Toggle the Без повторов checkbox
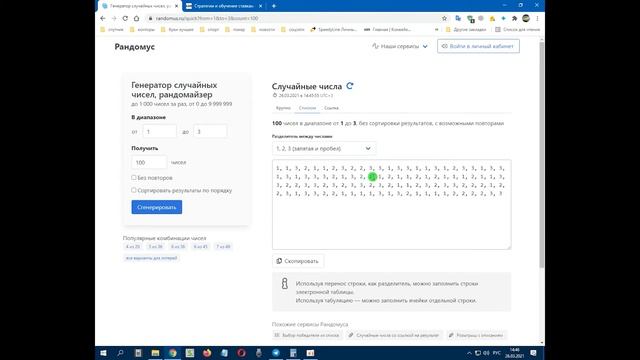This screenshot has height=360, width=640. pyautogui.click(x=133, y=178)
